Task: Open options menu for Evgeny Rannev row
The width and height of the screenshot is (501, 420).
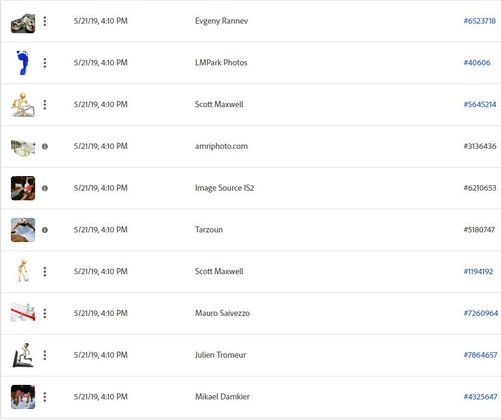Action: (45, 21)
